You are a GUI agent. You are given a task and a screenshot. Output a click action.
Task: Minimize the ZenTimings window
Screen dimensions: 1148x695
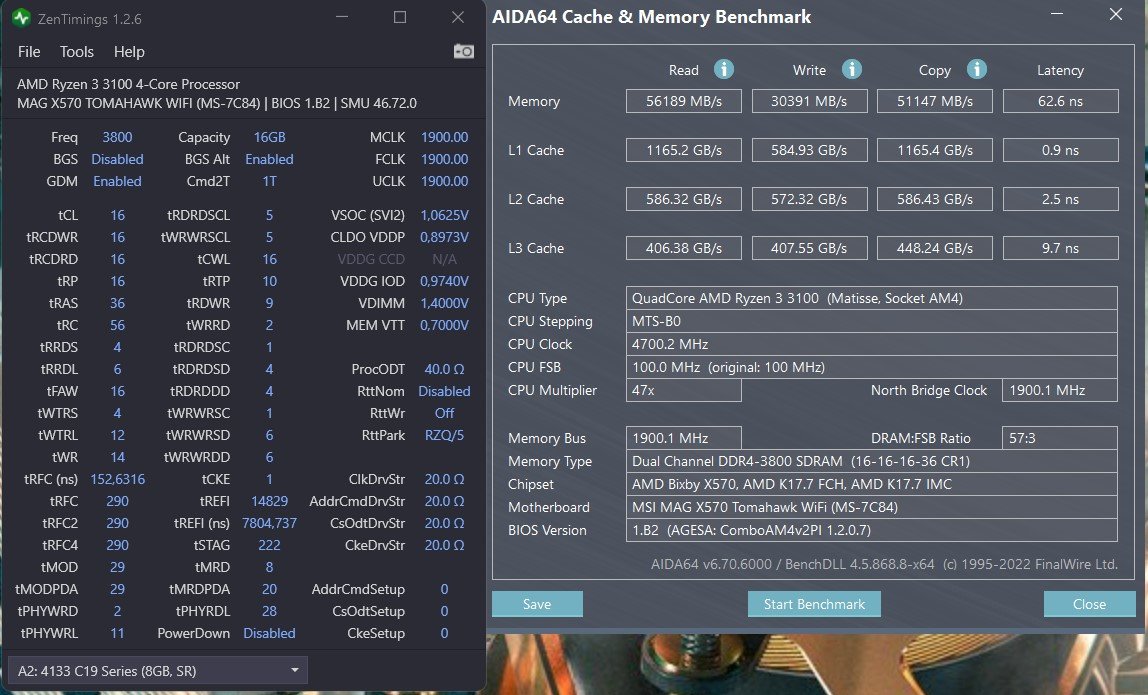[x=342, y=17]
